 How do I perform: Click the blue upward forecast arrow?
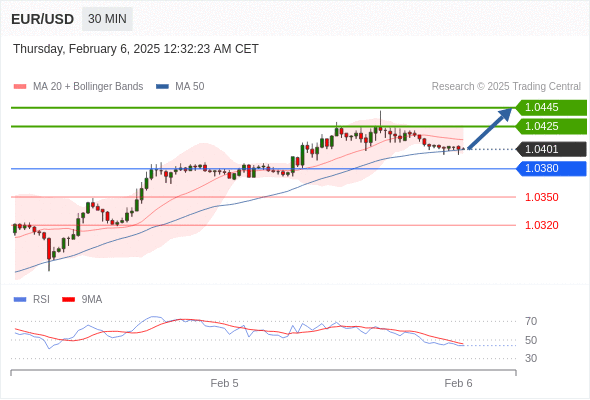(490, 128)
